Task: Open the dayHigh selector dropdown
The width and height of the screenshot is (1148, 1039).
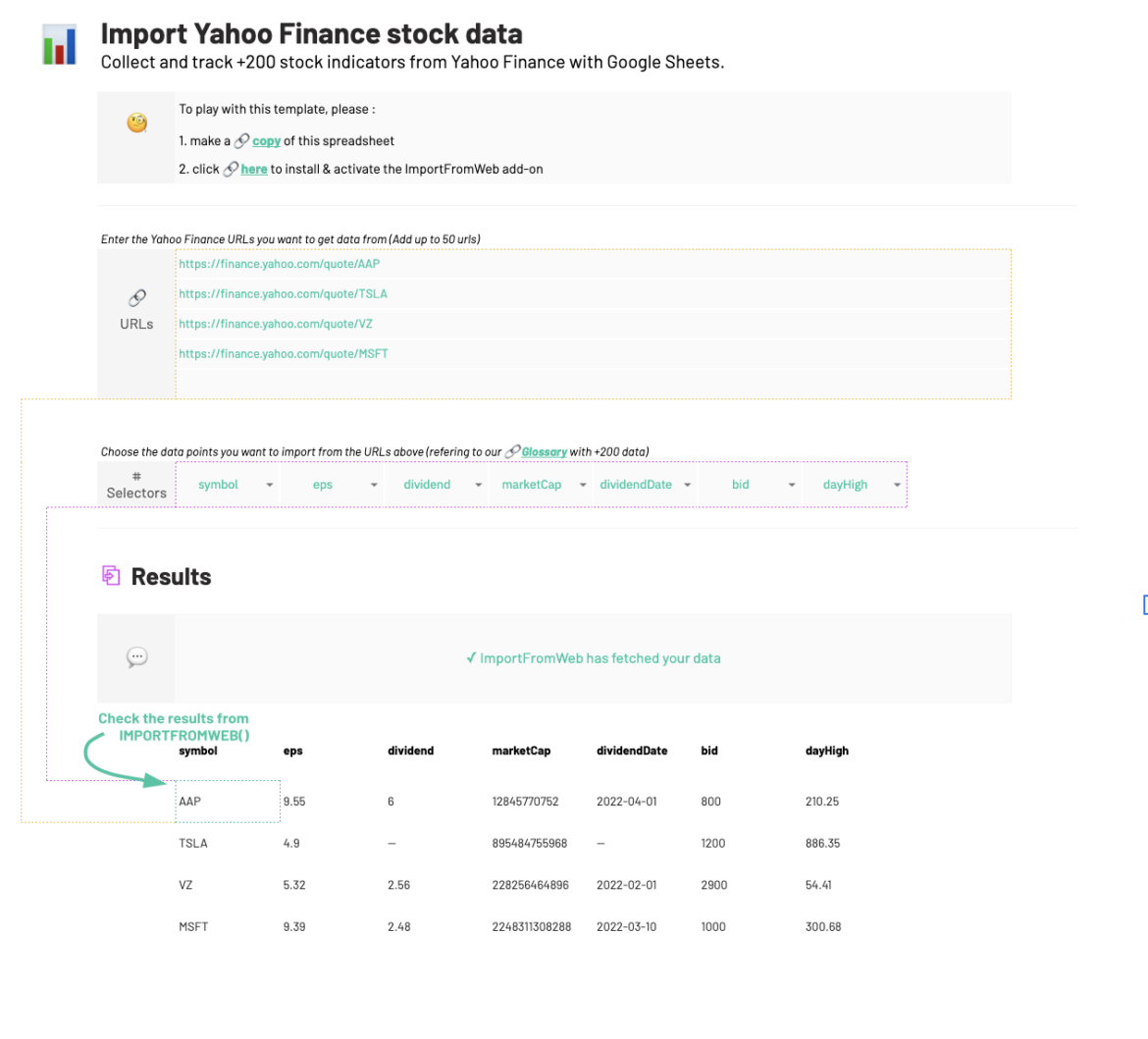Action: 896,484
